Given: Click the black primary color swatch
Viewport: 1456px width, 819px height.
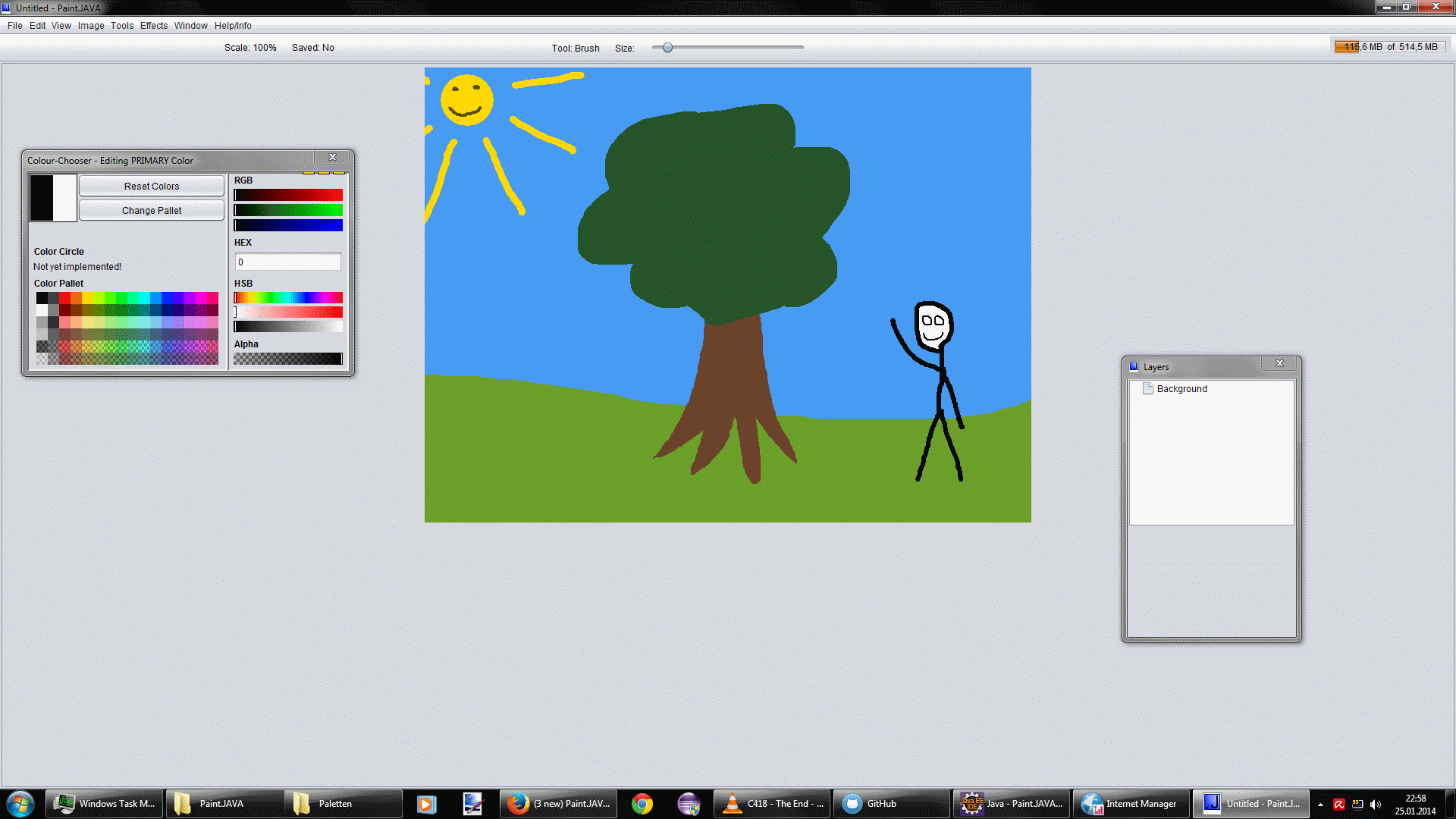Looking at the screenshot, I should (x=41, y=197).
